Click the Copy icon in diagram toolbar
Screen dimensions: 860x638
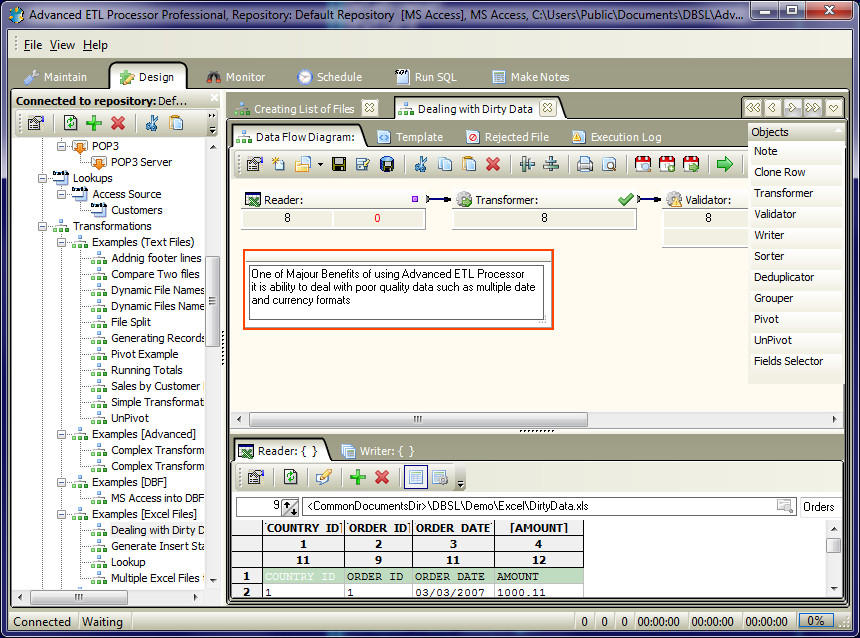point(445,164)
